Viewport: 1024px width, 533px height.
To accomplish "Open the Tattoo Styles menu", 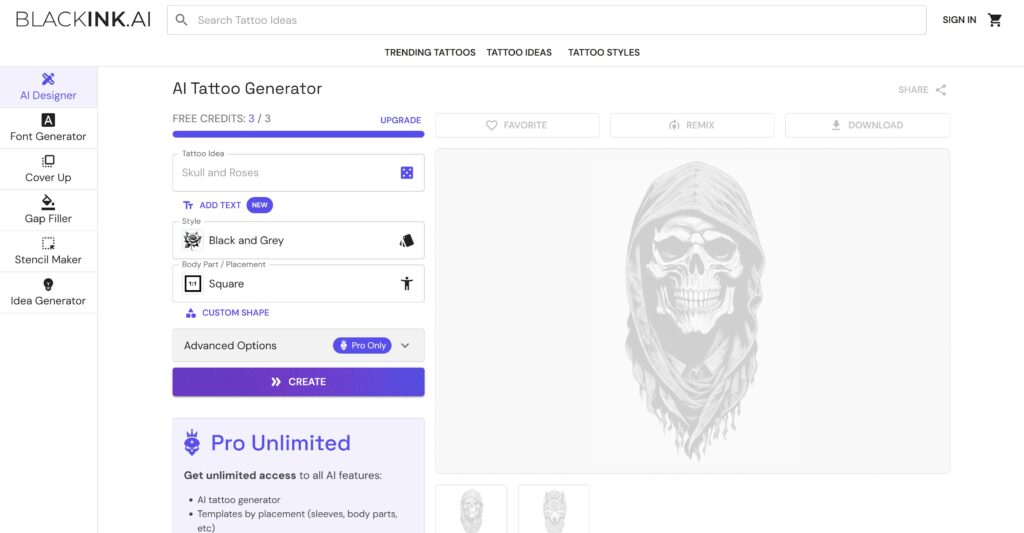I will coord(604,52).
